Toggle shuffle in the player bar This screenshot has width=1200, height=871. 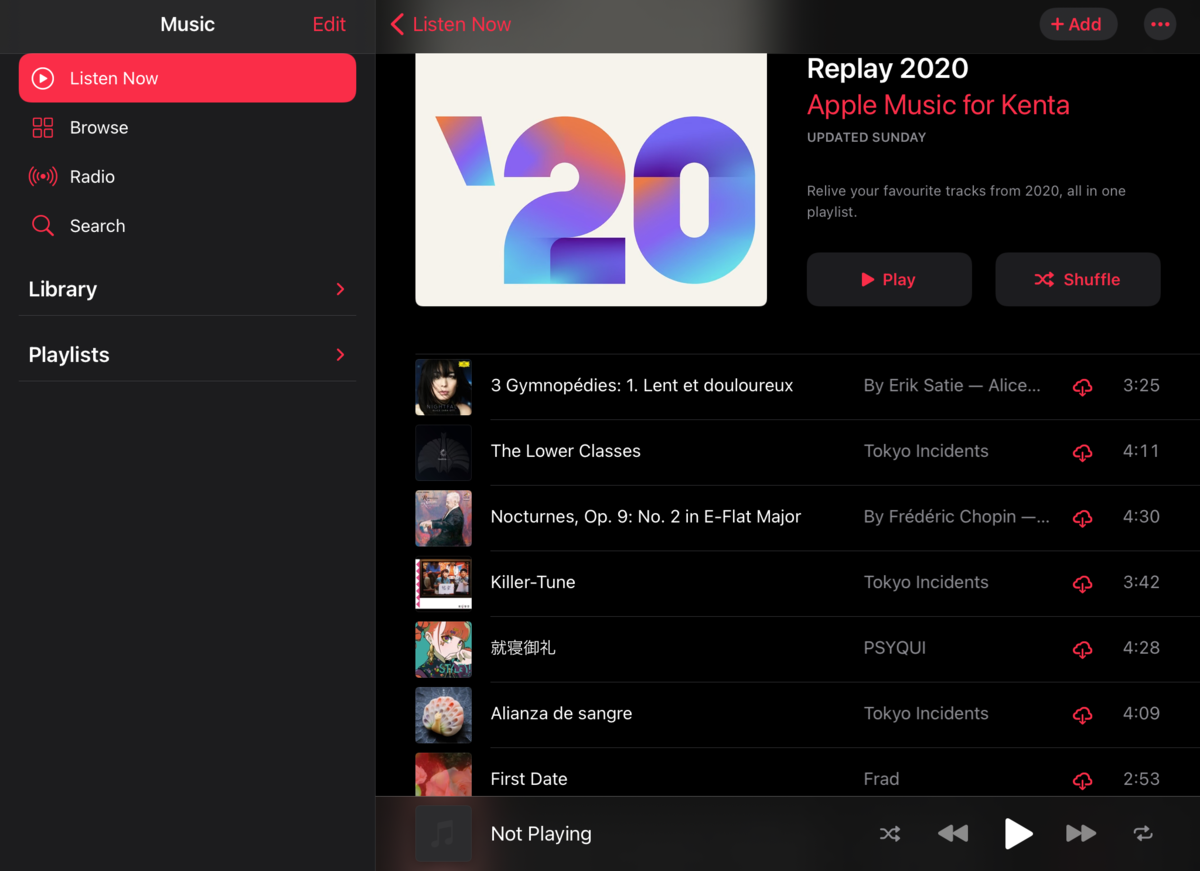point(890,833)
